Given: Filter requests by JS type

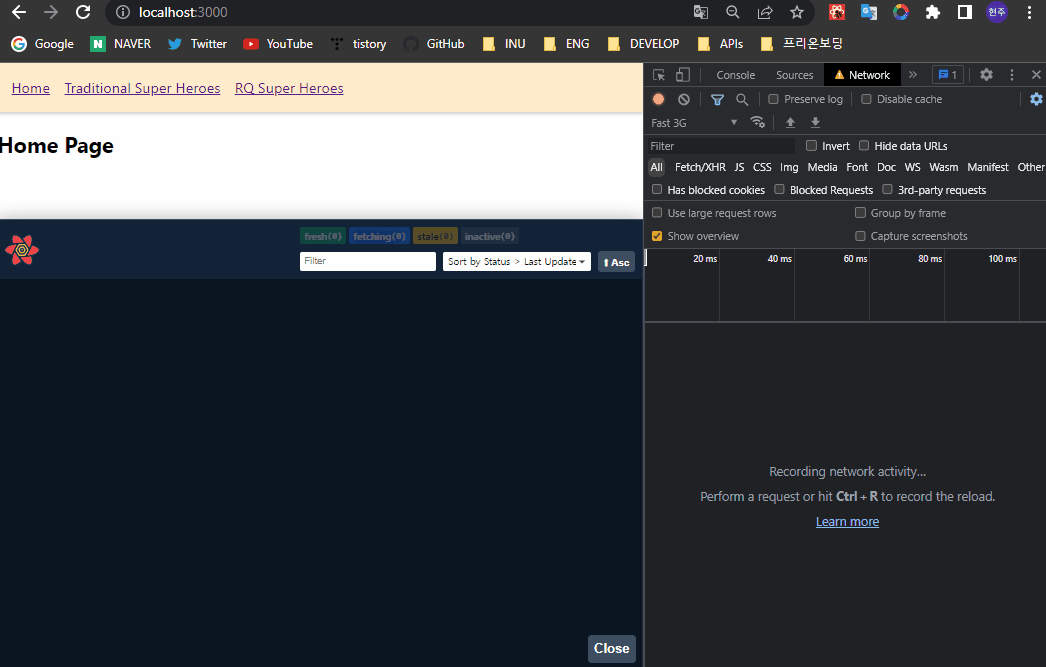Looking at the screenshot, I should [x=739, y=167].
